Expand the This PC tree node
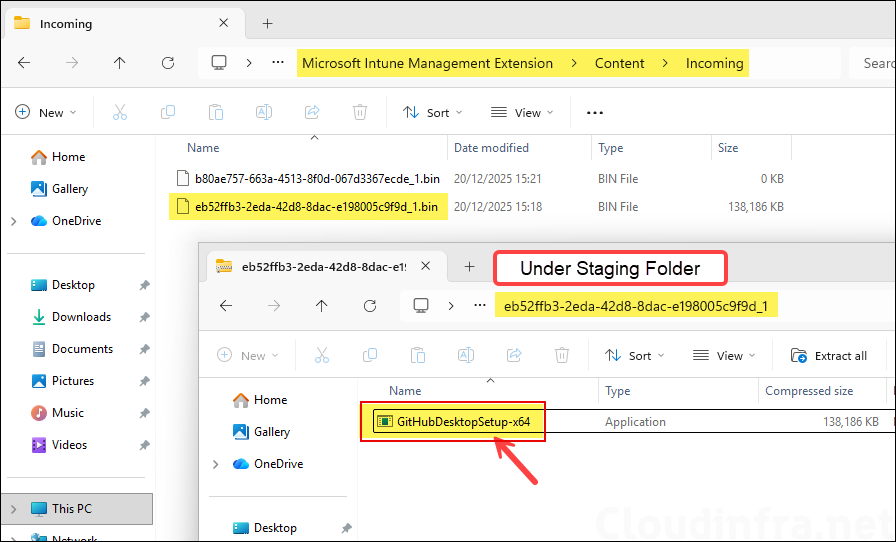The width and height of the screenshot is (896, 542). click(x=13, y=509)
